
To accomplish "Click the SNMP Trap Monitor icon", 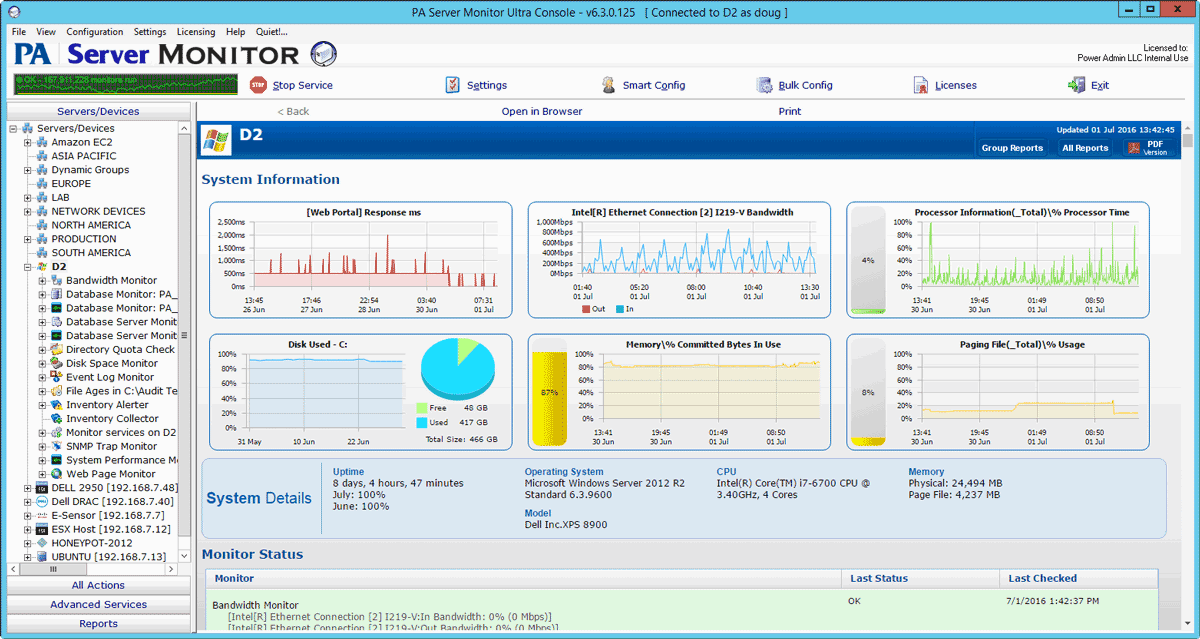I will (57, 446).
